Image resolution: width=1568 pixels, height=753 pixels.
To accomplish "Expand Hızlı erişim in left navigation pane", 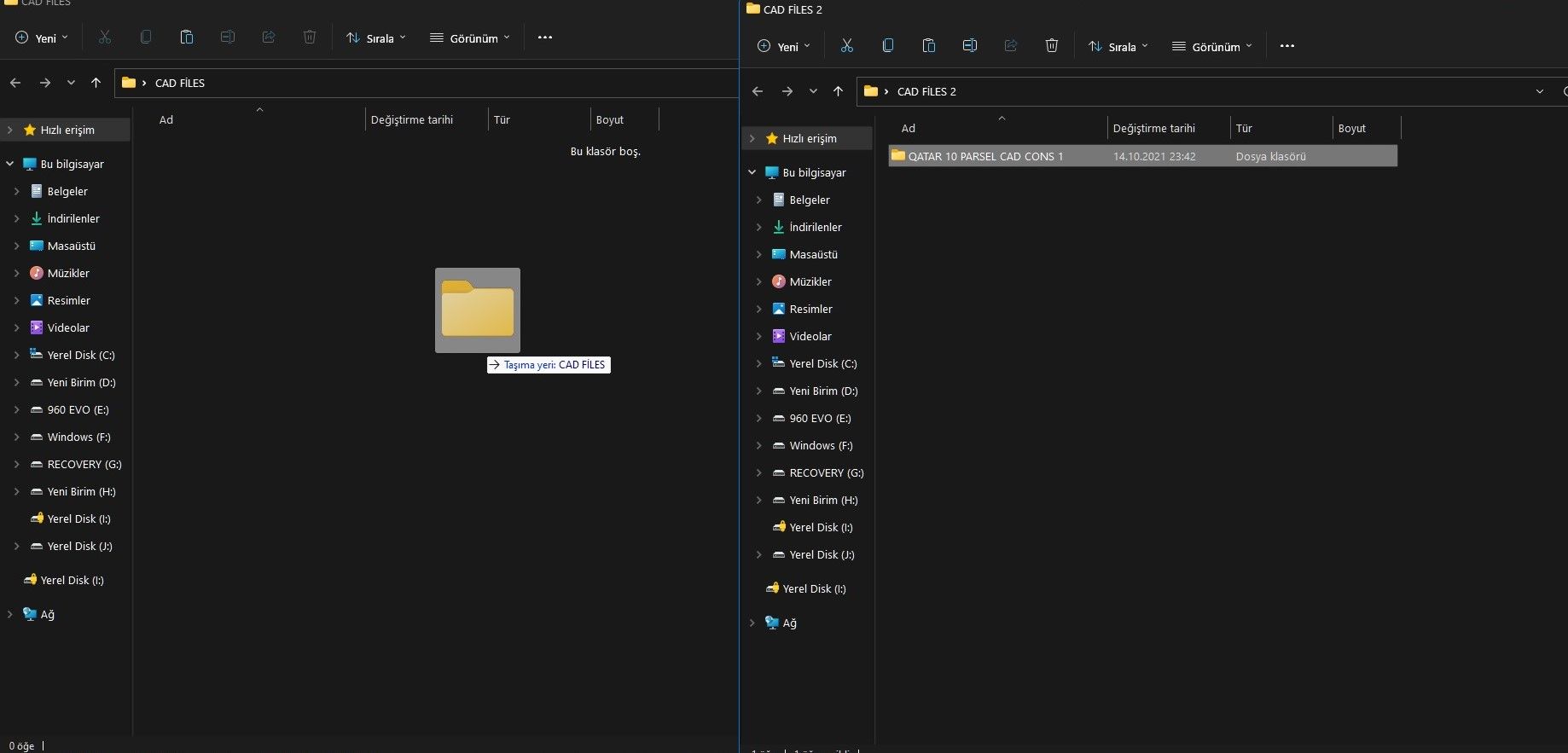I will [x=9, y=130].
